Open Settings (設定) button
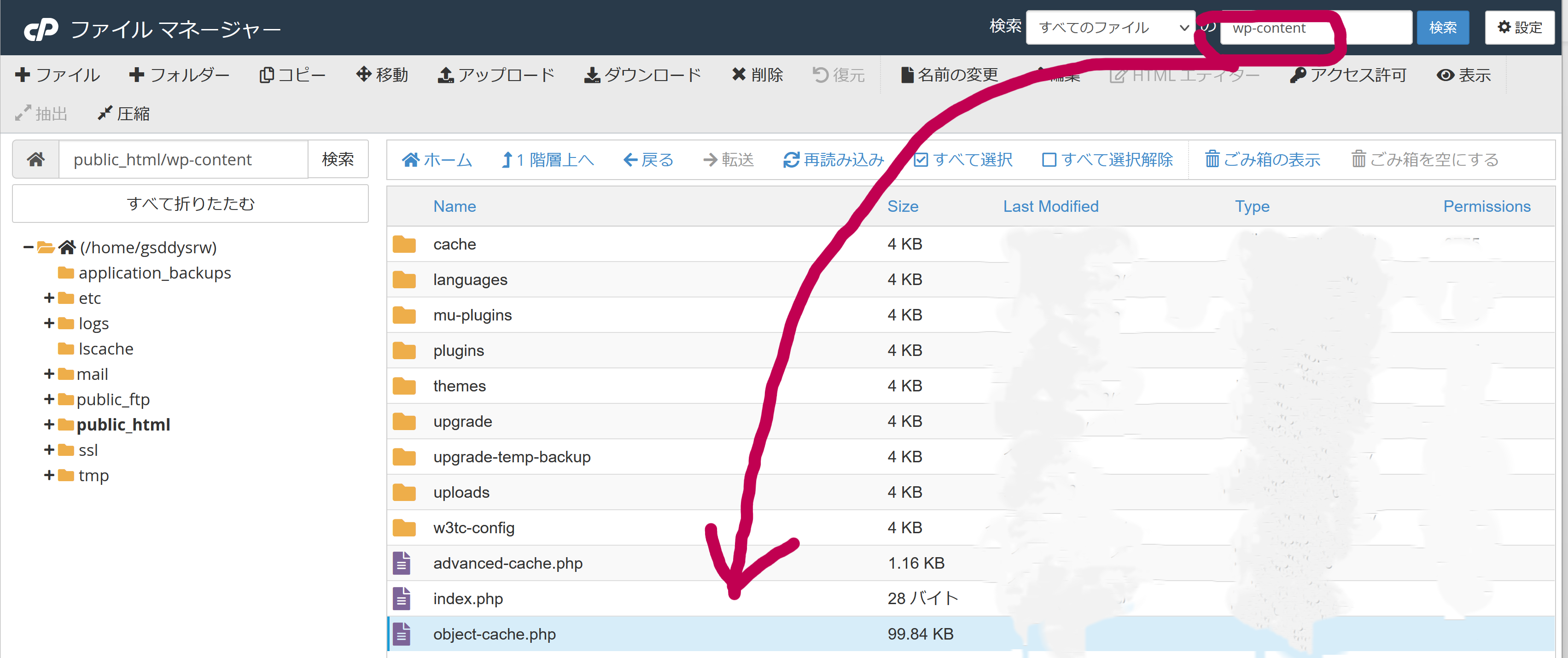 (x=1519, y=27)
